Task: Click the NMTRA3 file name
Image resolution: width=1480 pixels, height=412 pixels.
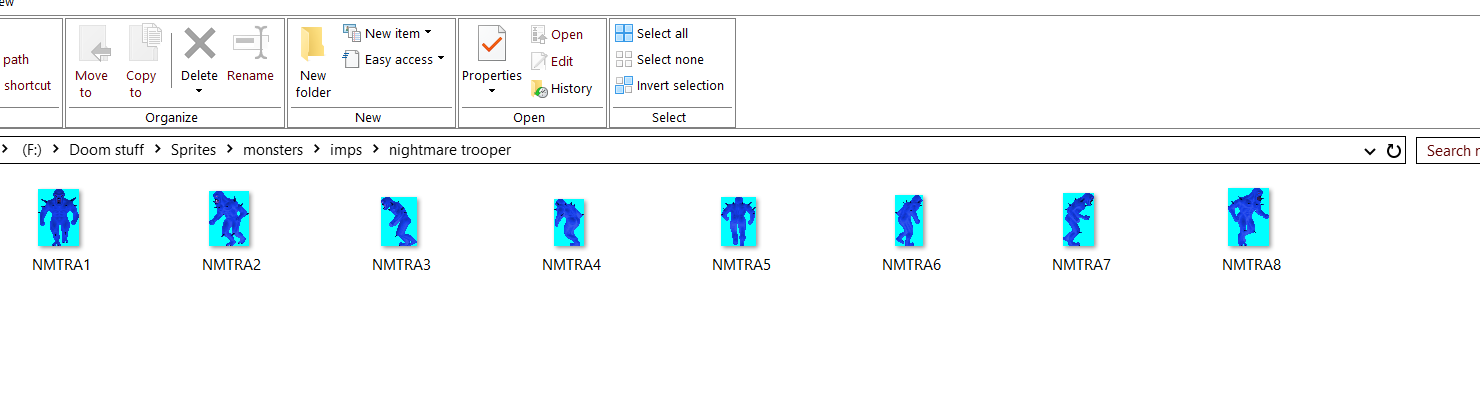Action: [401, 265]
